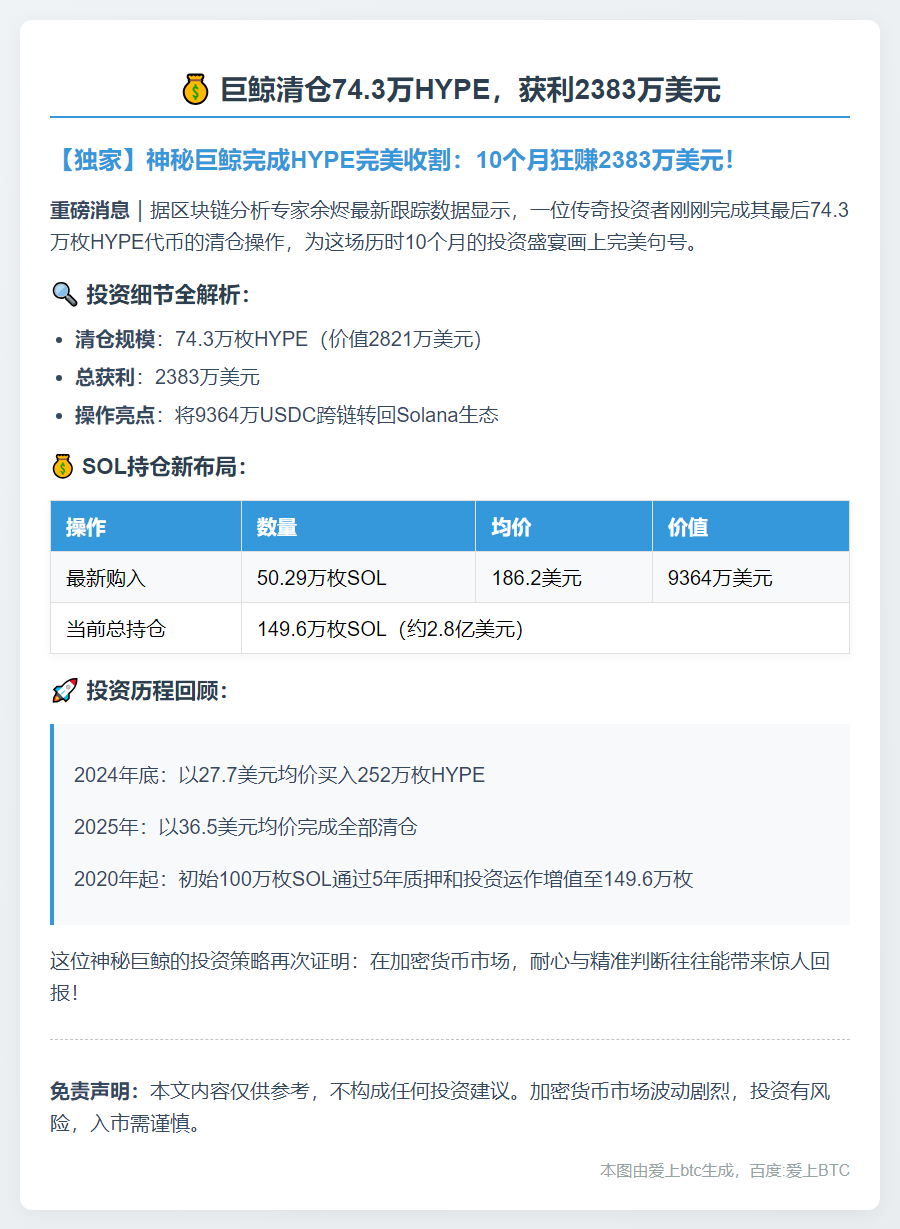The width and height of the screenshot is (900, 1229).
Task: Click the magnifying glass icon beside 投资细节全解析
Action: click(63, 294)
